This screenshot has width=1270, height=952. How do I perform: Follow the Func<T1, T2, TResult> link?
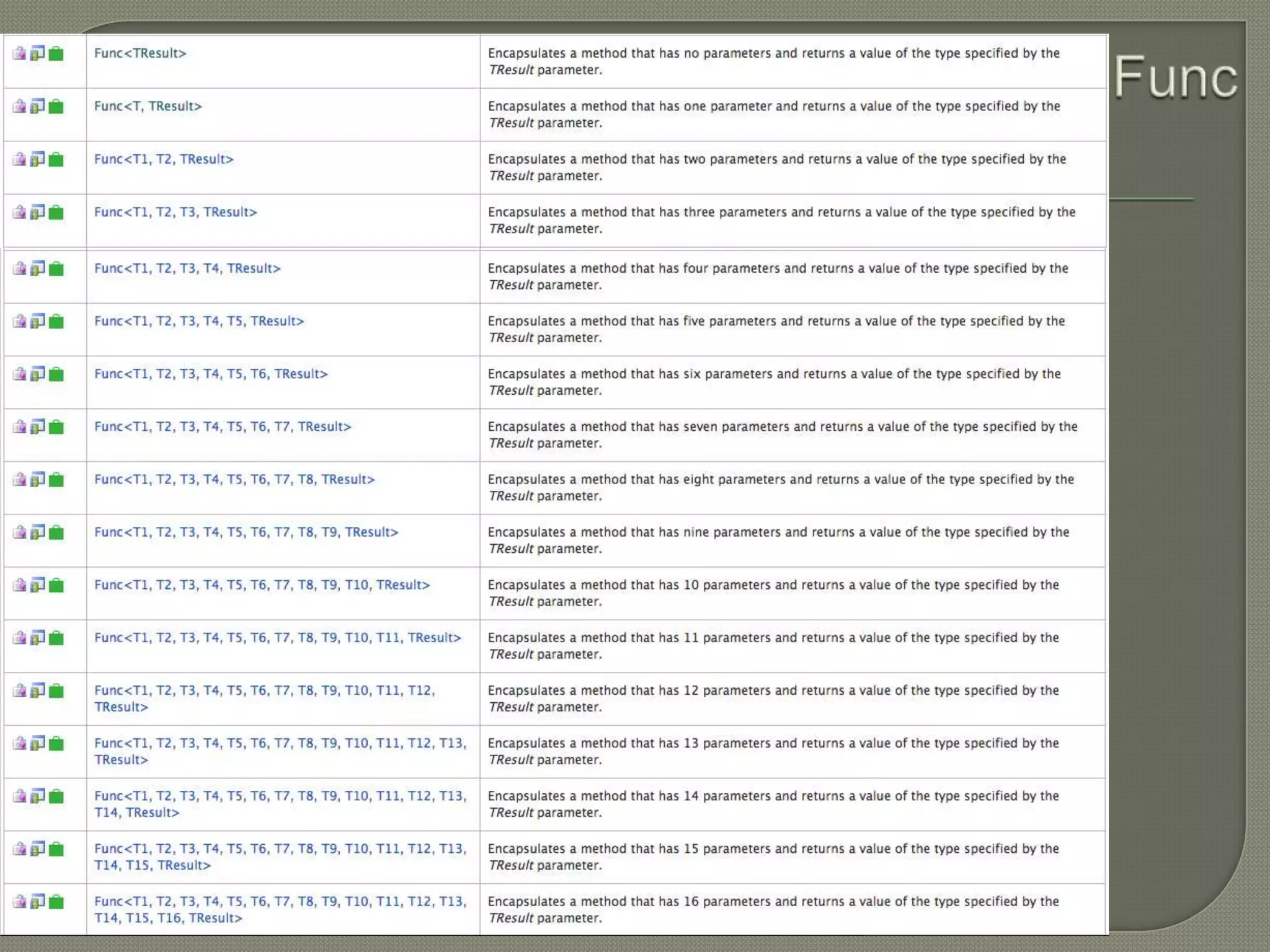click(x=164, y=159)
